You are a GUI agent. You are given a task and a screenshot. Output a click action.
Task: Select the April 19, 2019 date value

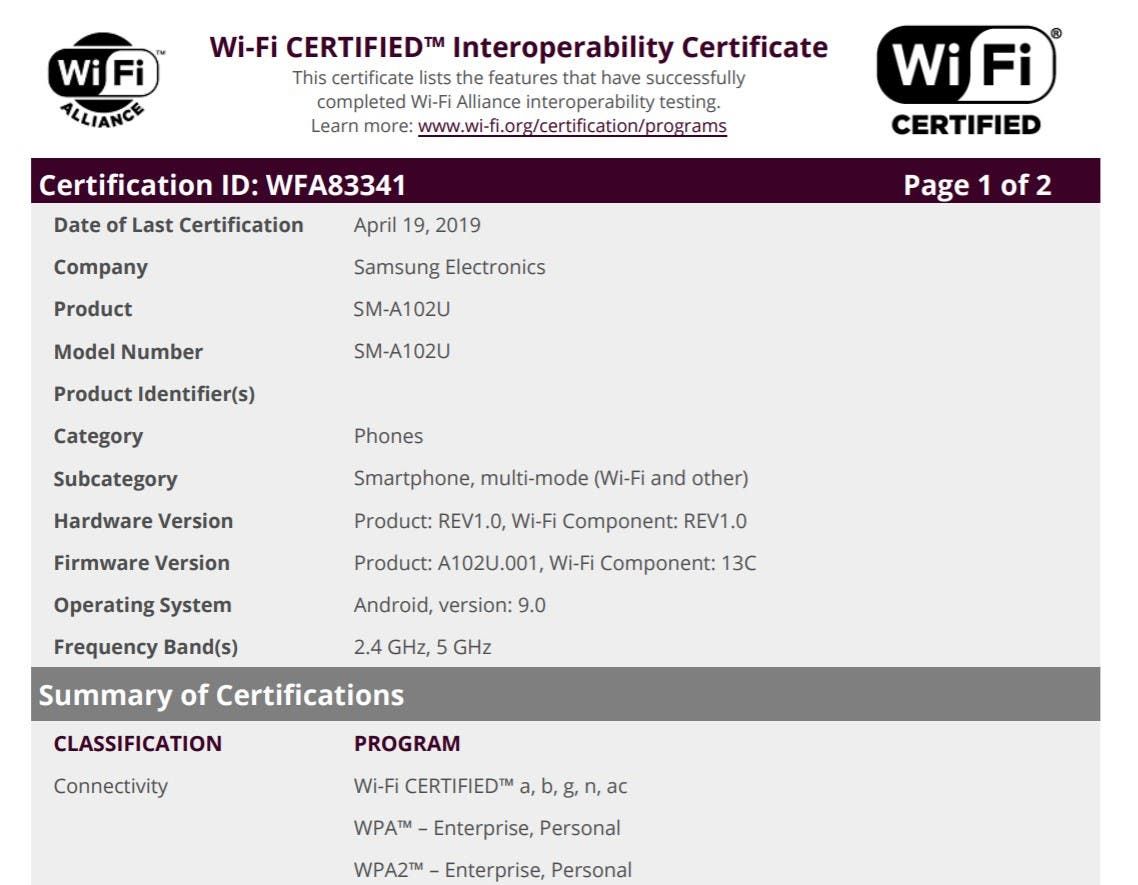pyautogui.click(x=417, y=225)
